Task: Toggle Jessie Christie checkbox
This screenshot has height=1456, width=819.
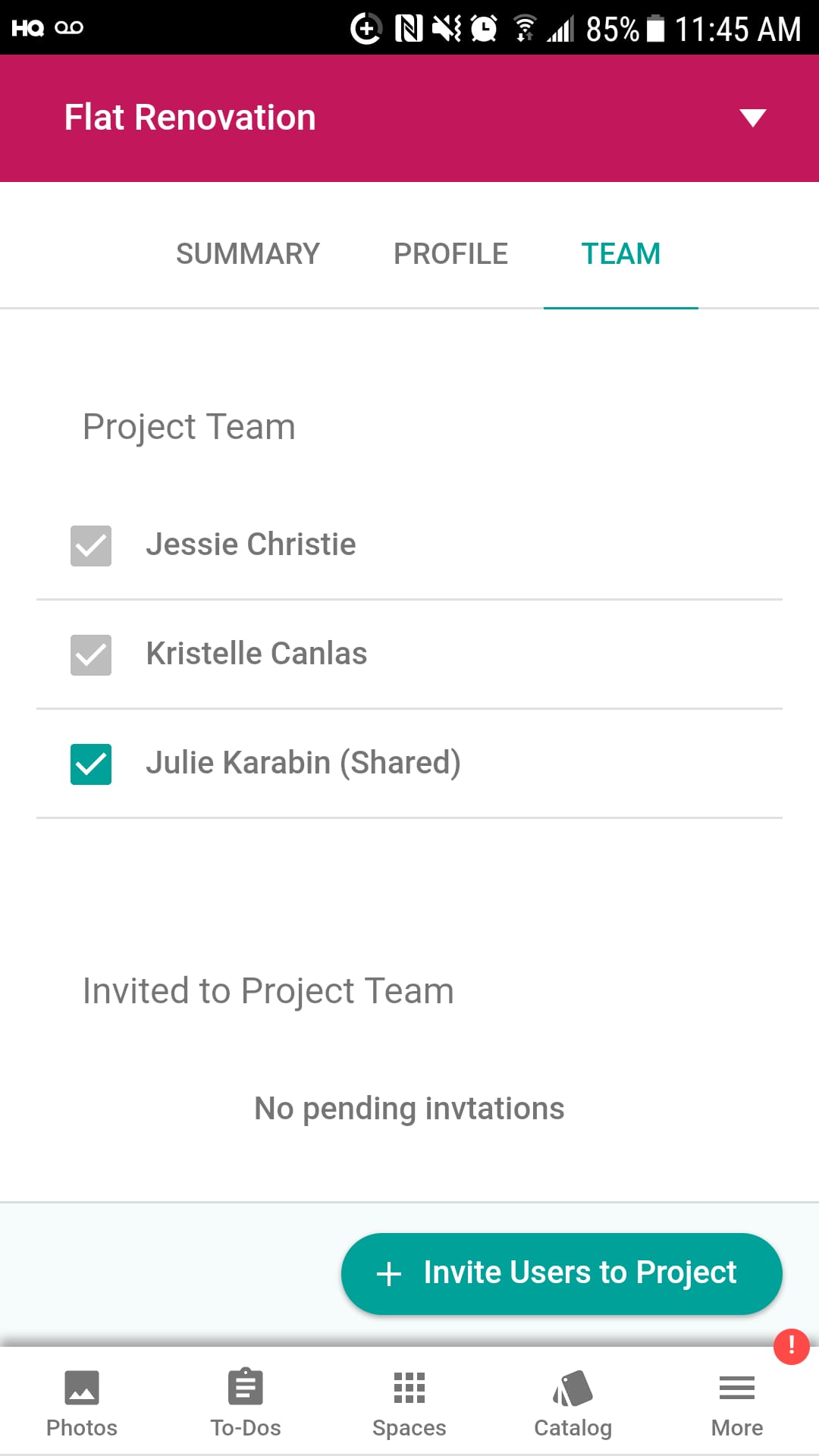Action: tap(91, 545)
